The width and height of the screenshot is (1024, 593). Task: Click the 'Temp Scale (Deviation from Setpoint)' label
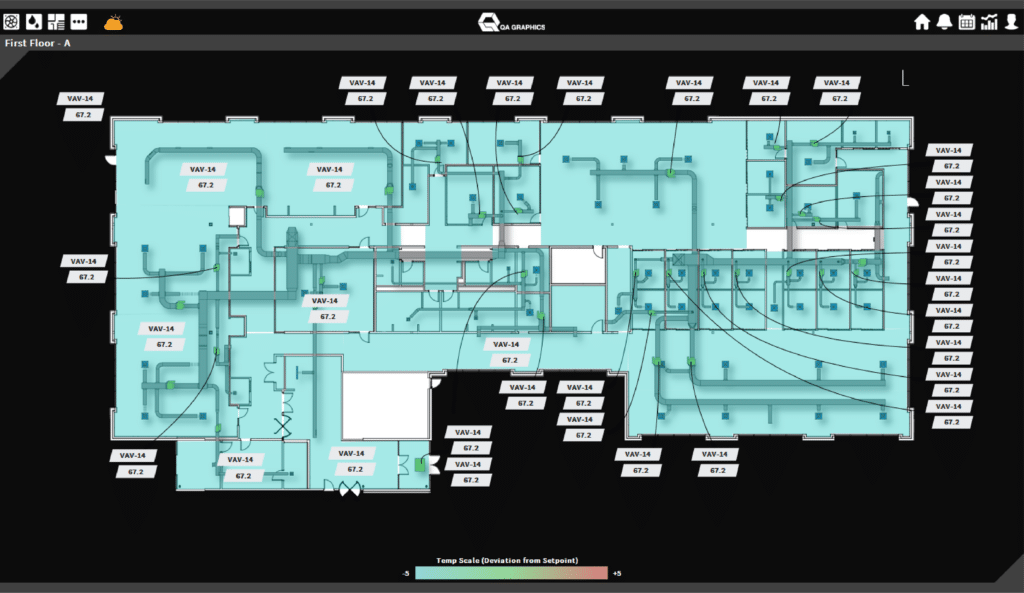(507, 560)
